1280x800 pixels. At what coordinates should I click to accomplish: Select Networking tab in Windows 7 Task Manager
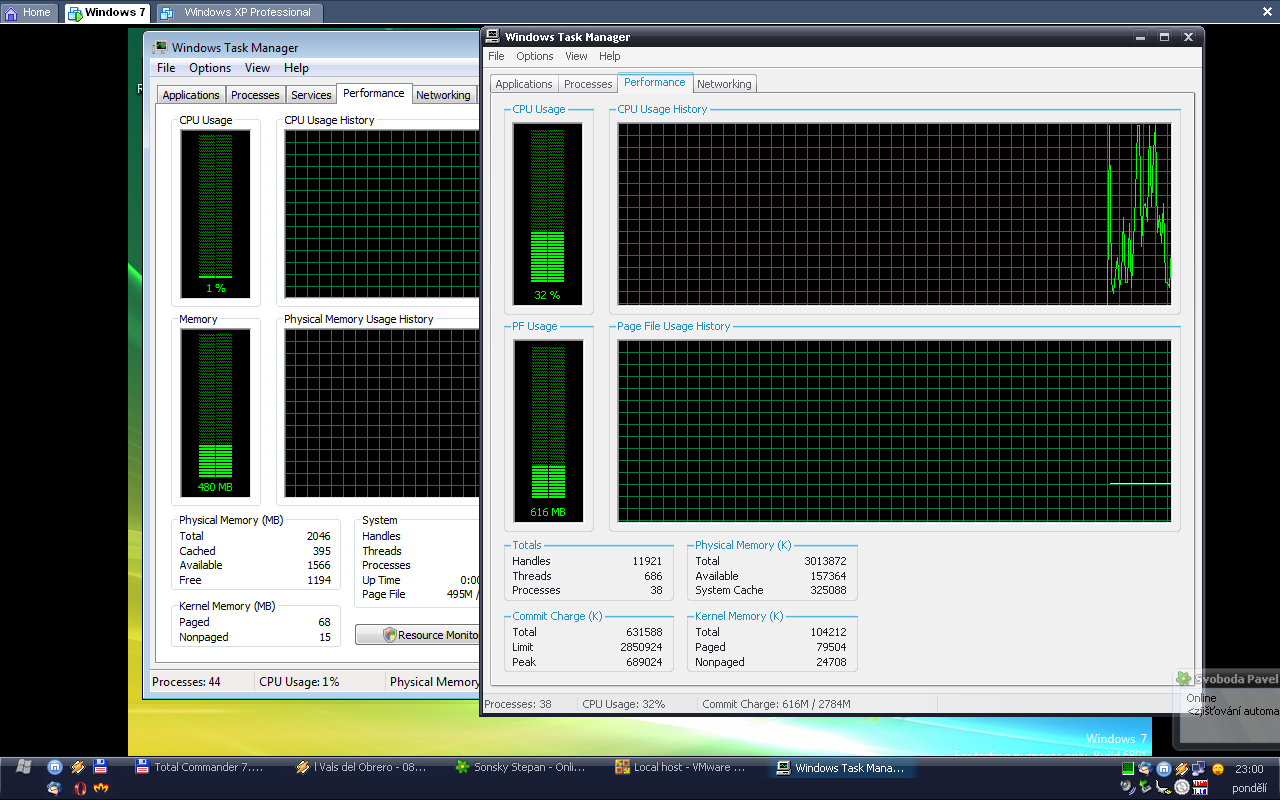click(x=443, y=95)
